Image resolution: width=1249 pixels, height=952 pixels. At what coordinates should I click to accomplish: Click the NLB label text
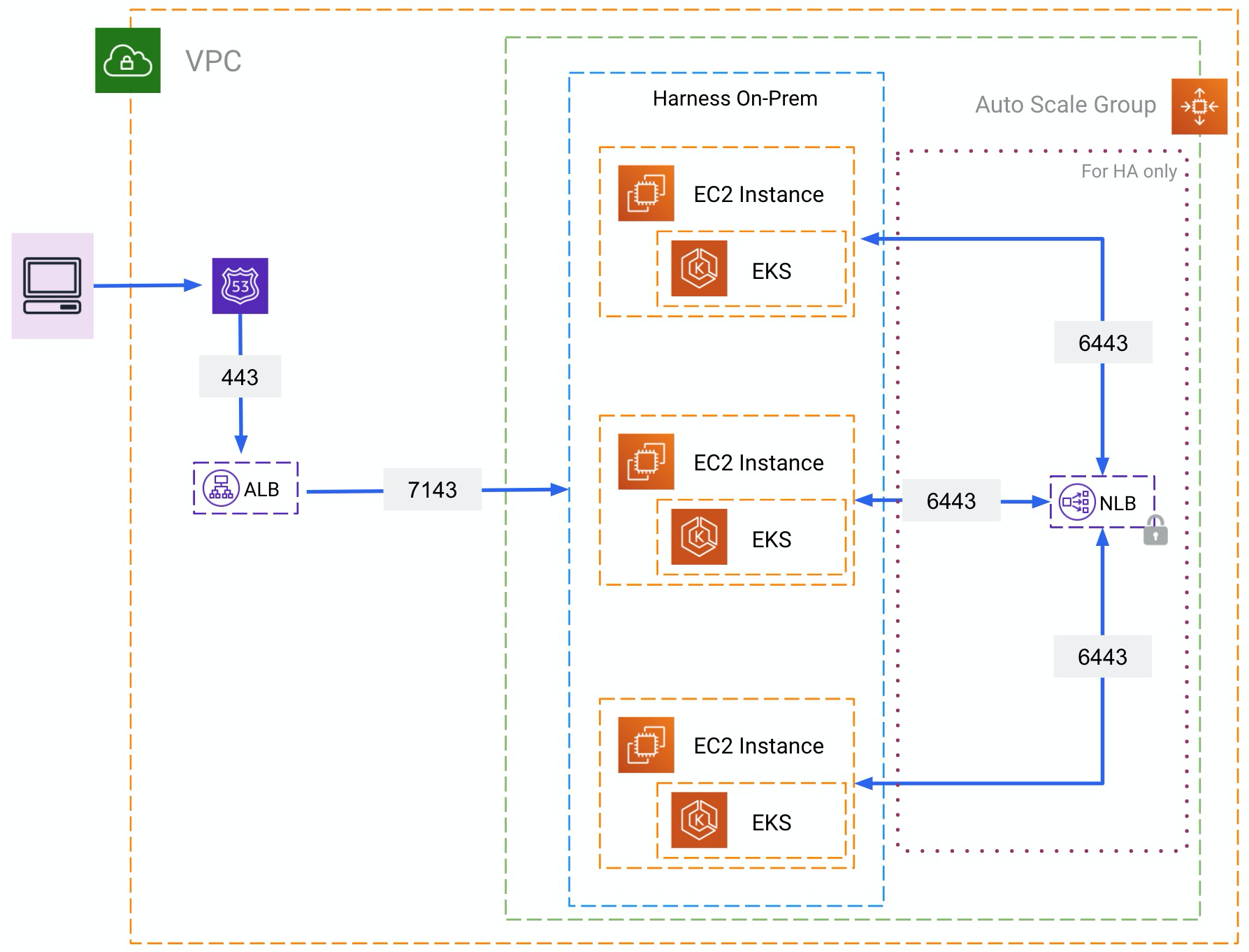1118,503
